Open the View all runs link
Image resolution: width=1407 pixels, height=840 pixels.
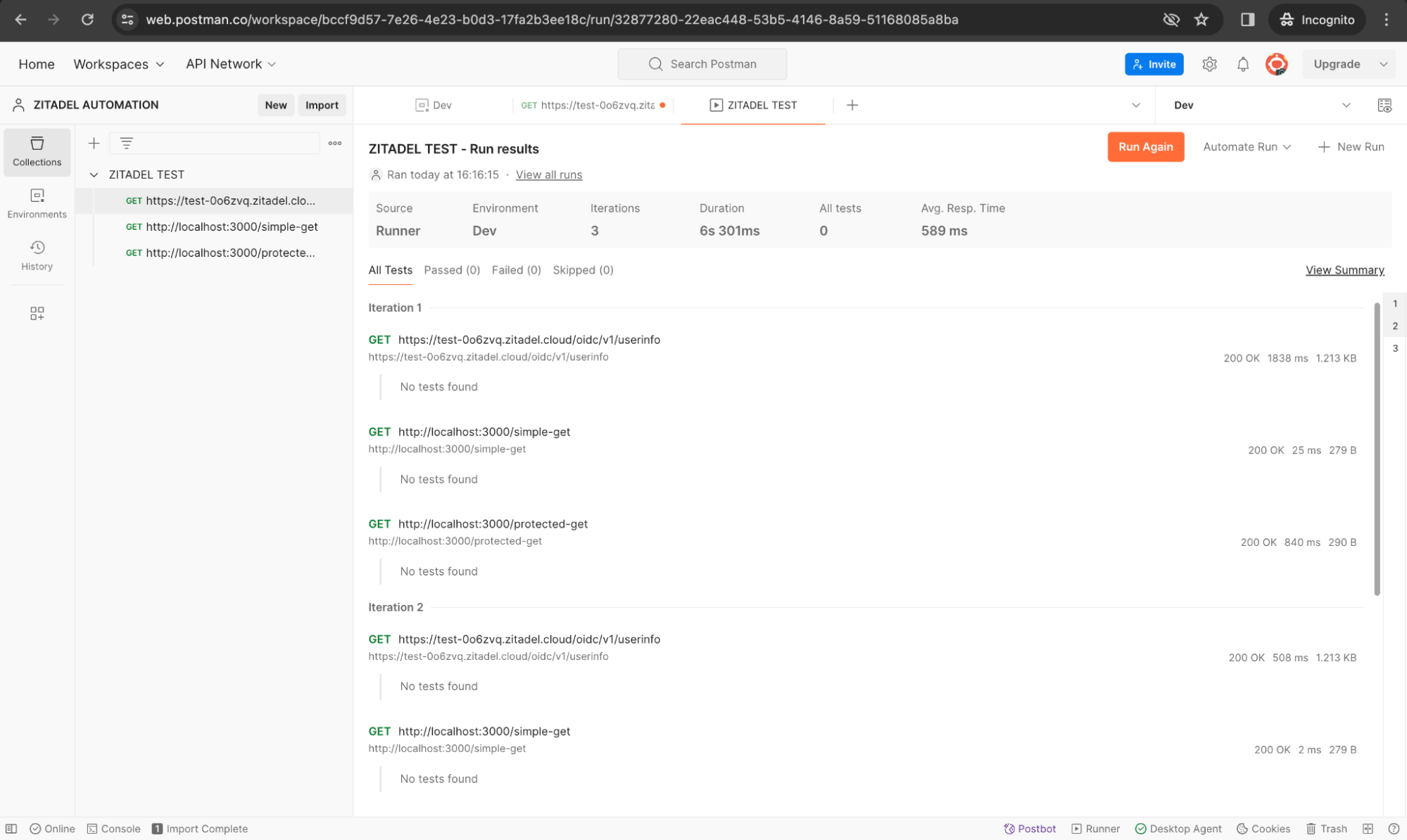point(548,174)
